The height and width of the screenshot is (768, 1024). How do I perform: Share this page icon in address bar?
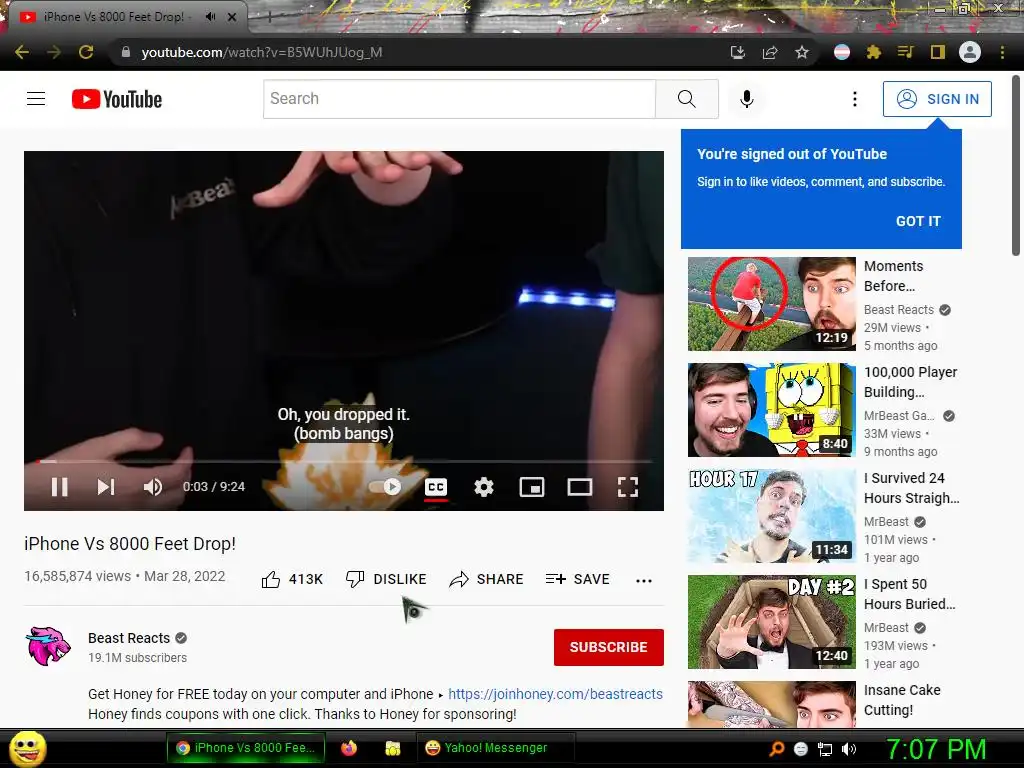point(770,52)
